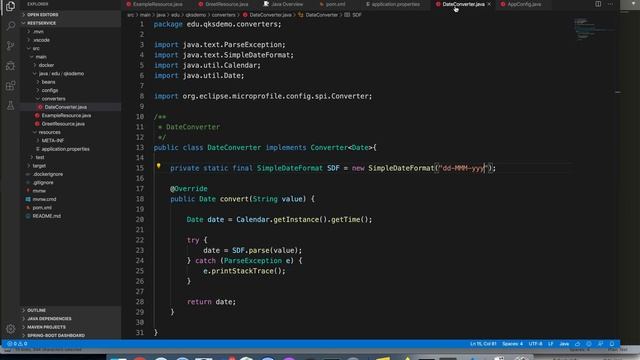Expand the Outline section
640x360 pixels.
[36, 310]
